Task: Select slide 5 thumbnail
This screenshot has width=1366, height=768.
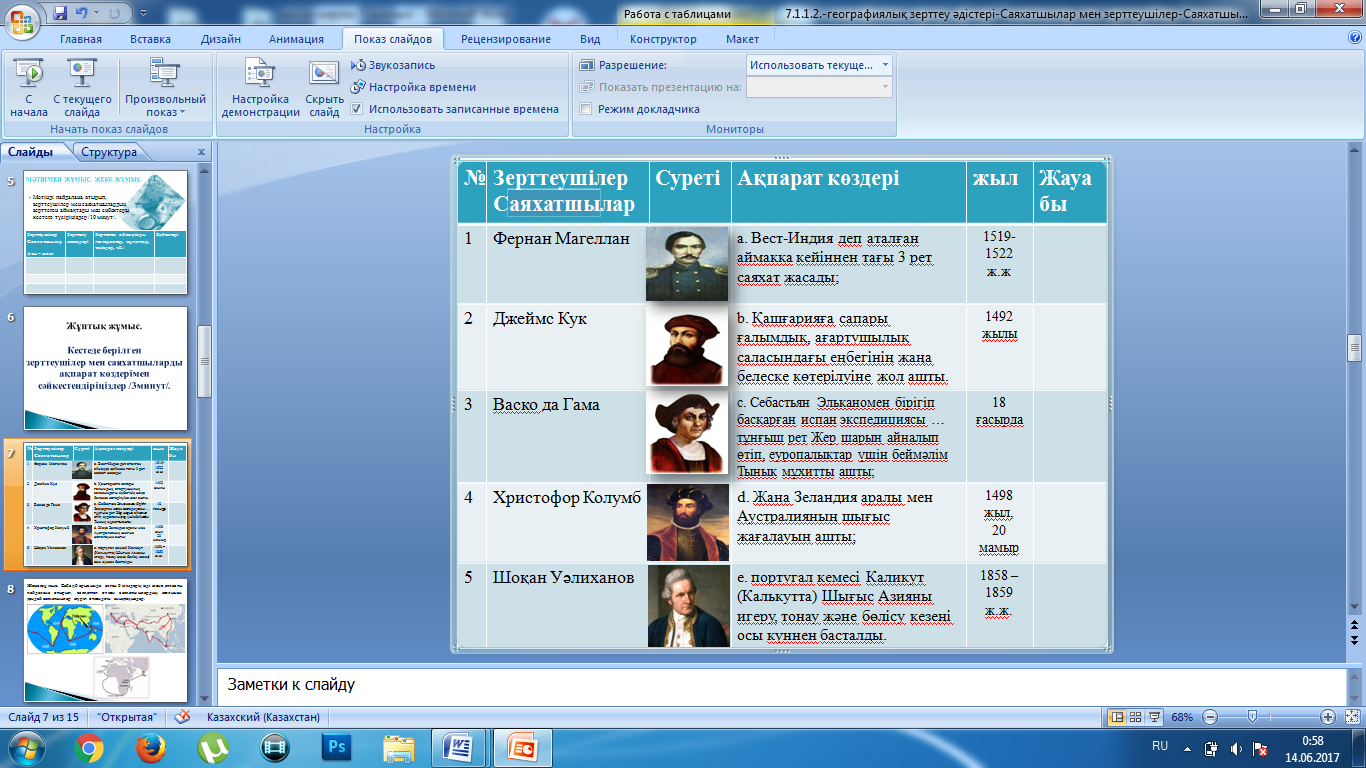Action: click(105, 232)
